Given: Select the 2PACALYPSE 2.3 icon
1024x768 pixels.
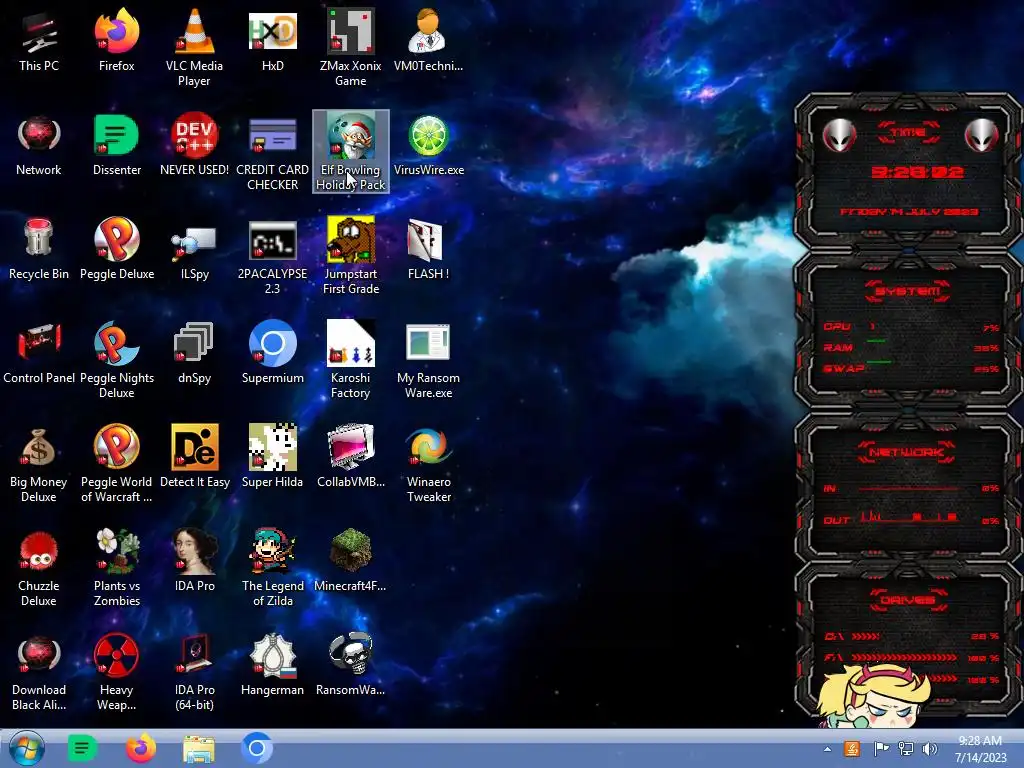Looking at the screenshot, I should [x=272, y=256].
